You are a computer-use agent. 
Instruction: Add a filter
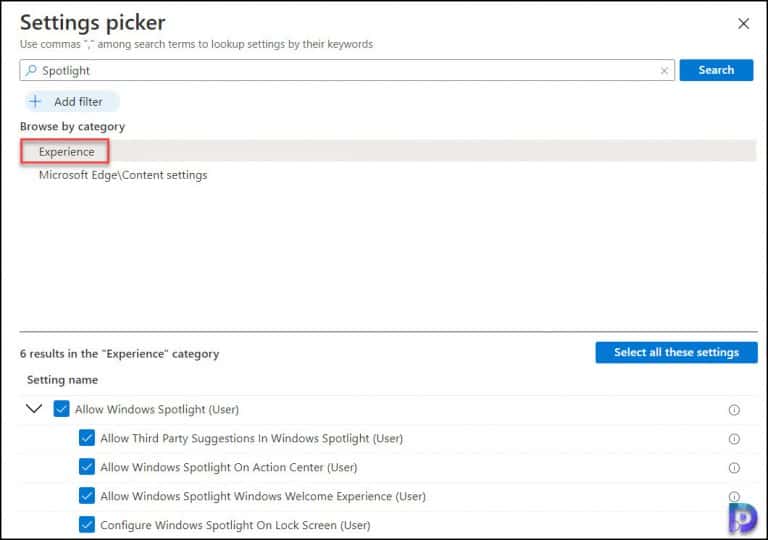[x=72, y=101]
